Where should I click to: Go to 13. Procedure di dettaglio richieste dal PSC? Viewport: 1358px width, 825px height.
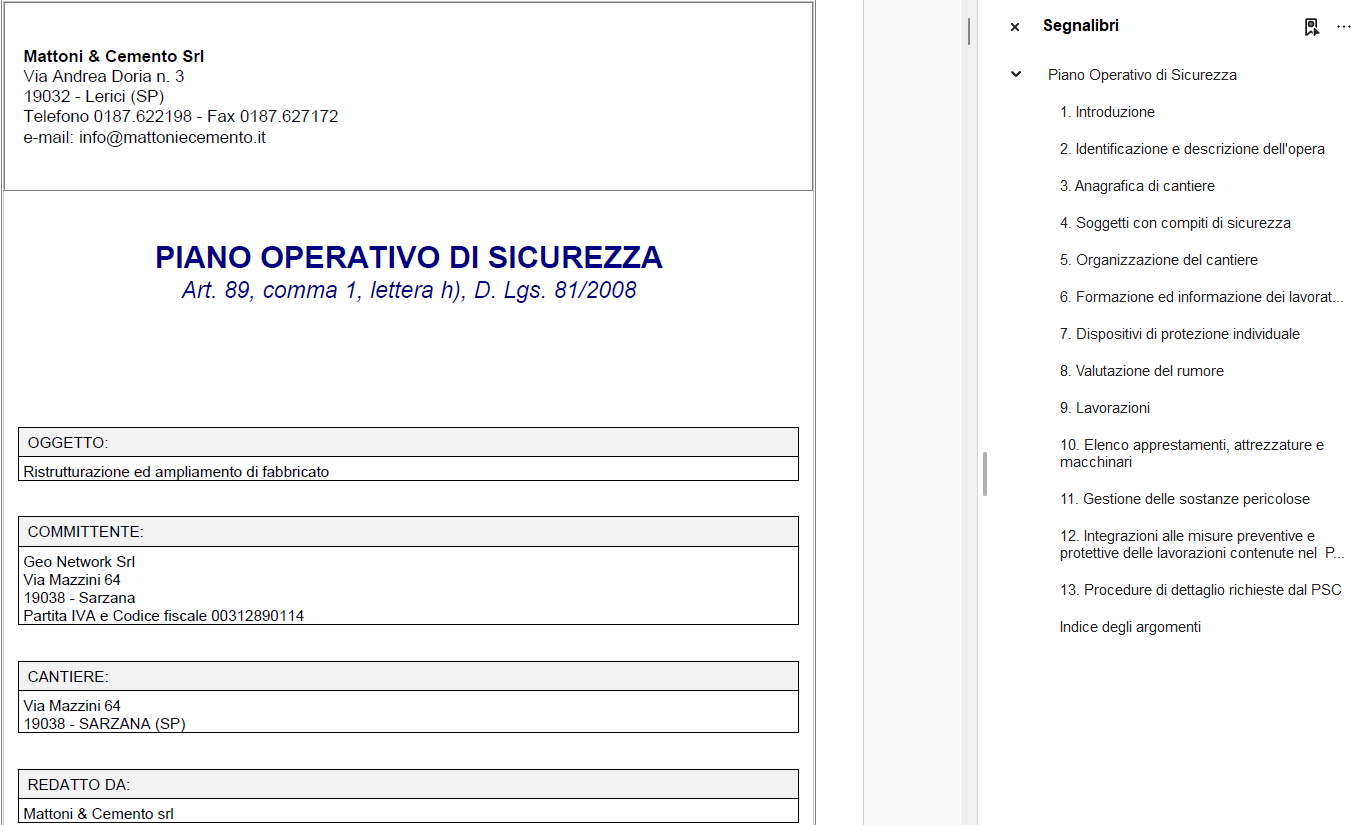pos(1200,590)
